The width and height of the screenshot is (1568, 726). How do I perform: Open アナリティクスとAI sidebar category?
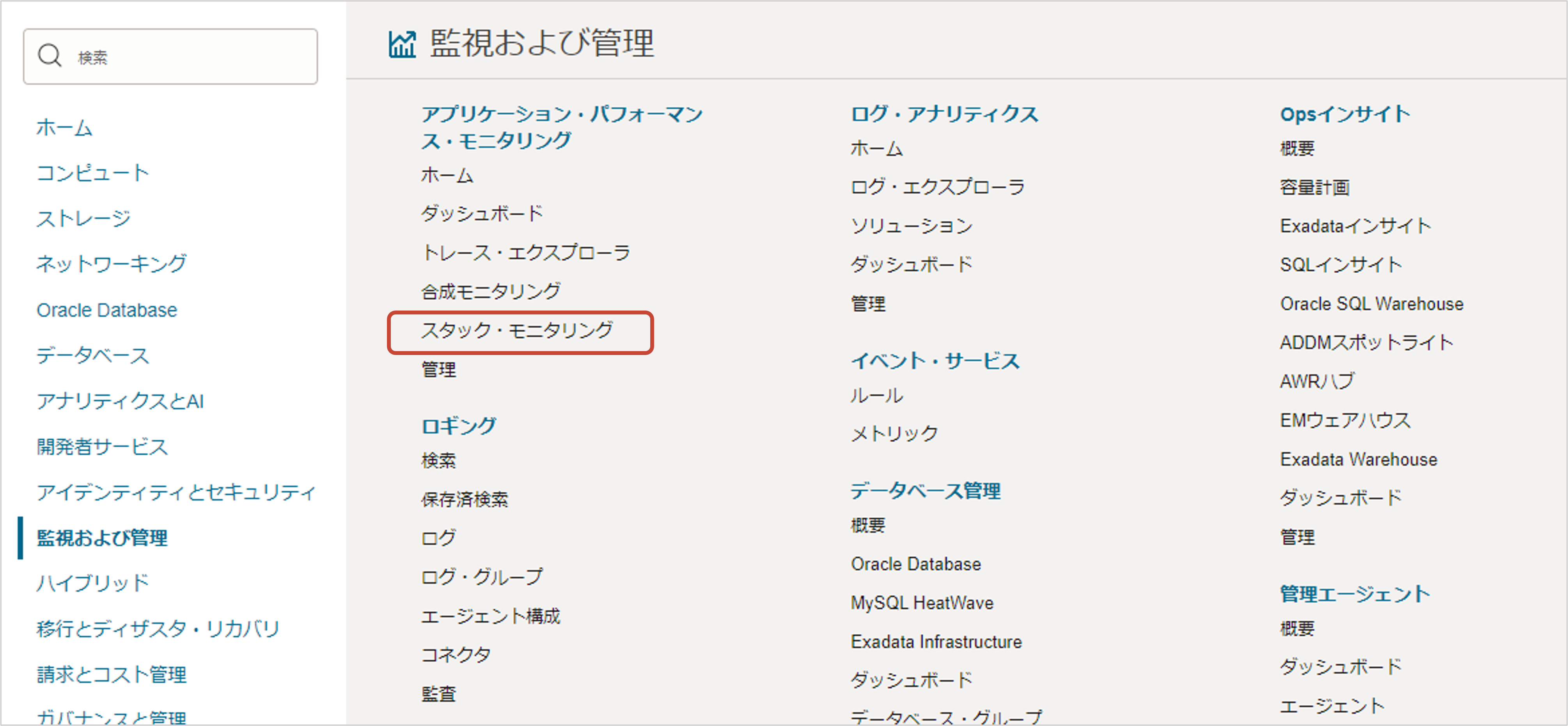tap(121, 402)
